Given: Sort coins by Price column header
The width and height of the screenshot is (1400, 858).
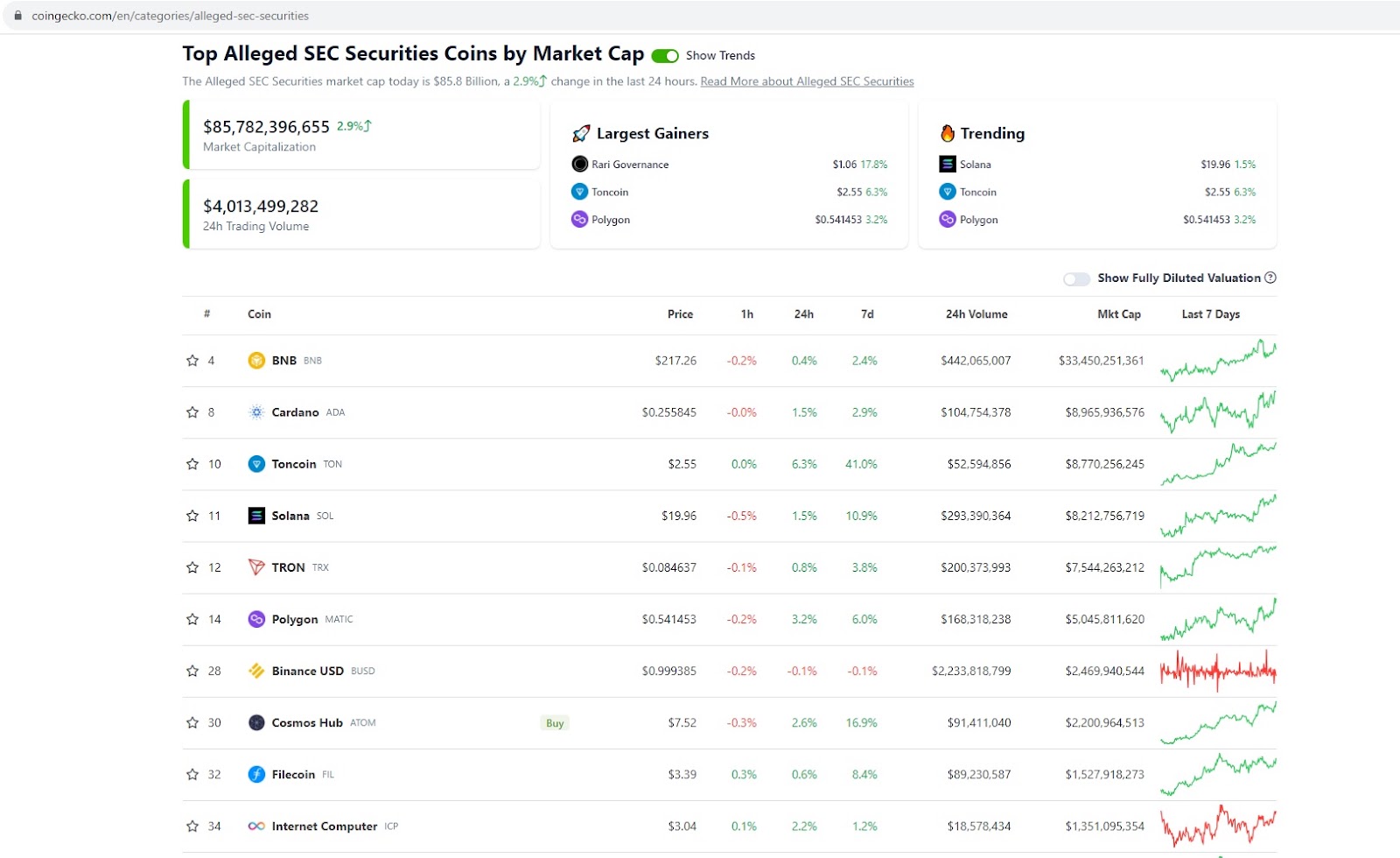Looking at the screenshot, I should [x=680, y=314].
